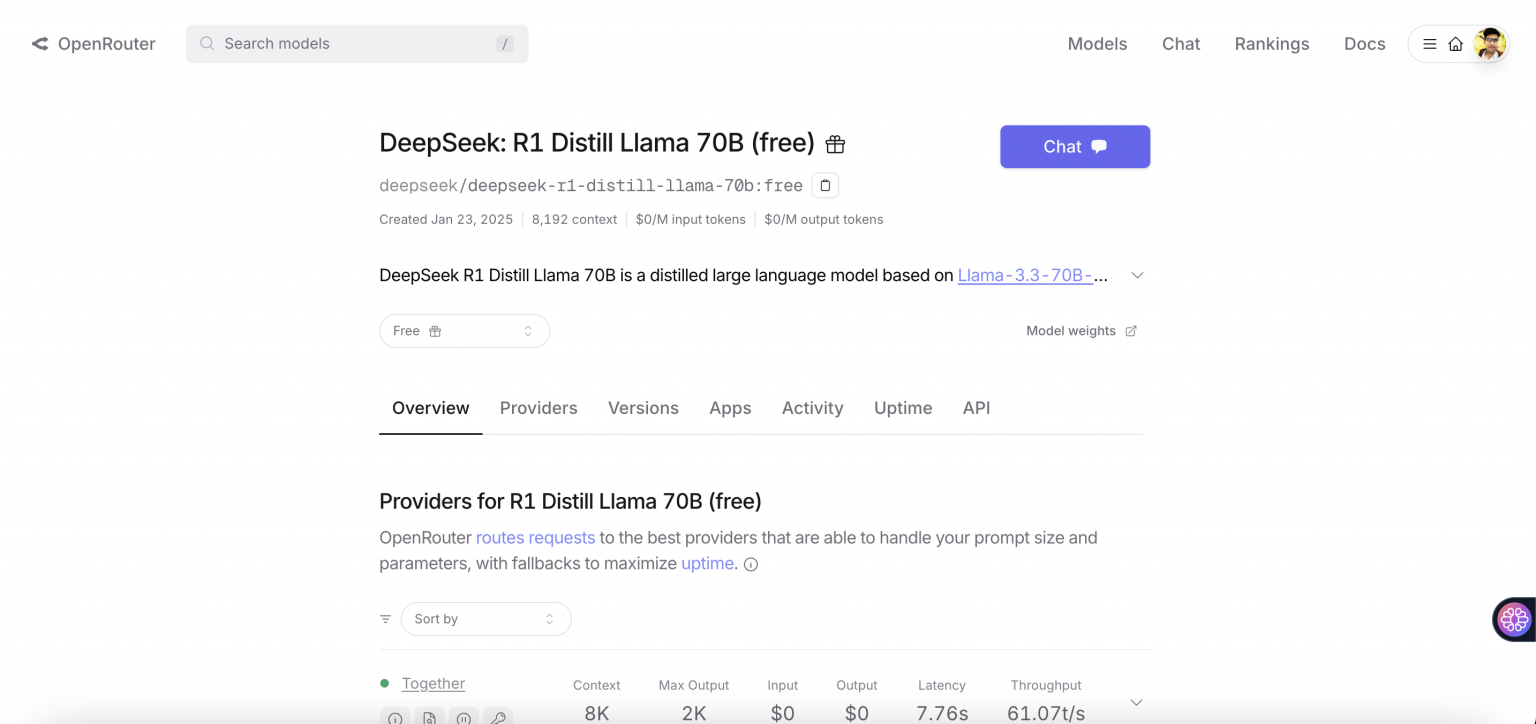Click the Together provider info icon
1536x724 pixels.
(x=394, y=718)
